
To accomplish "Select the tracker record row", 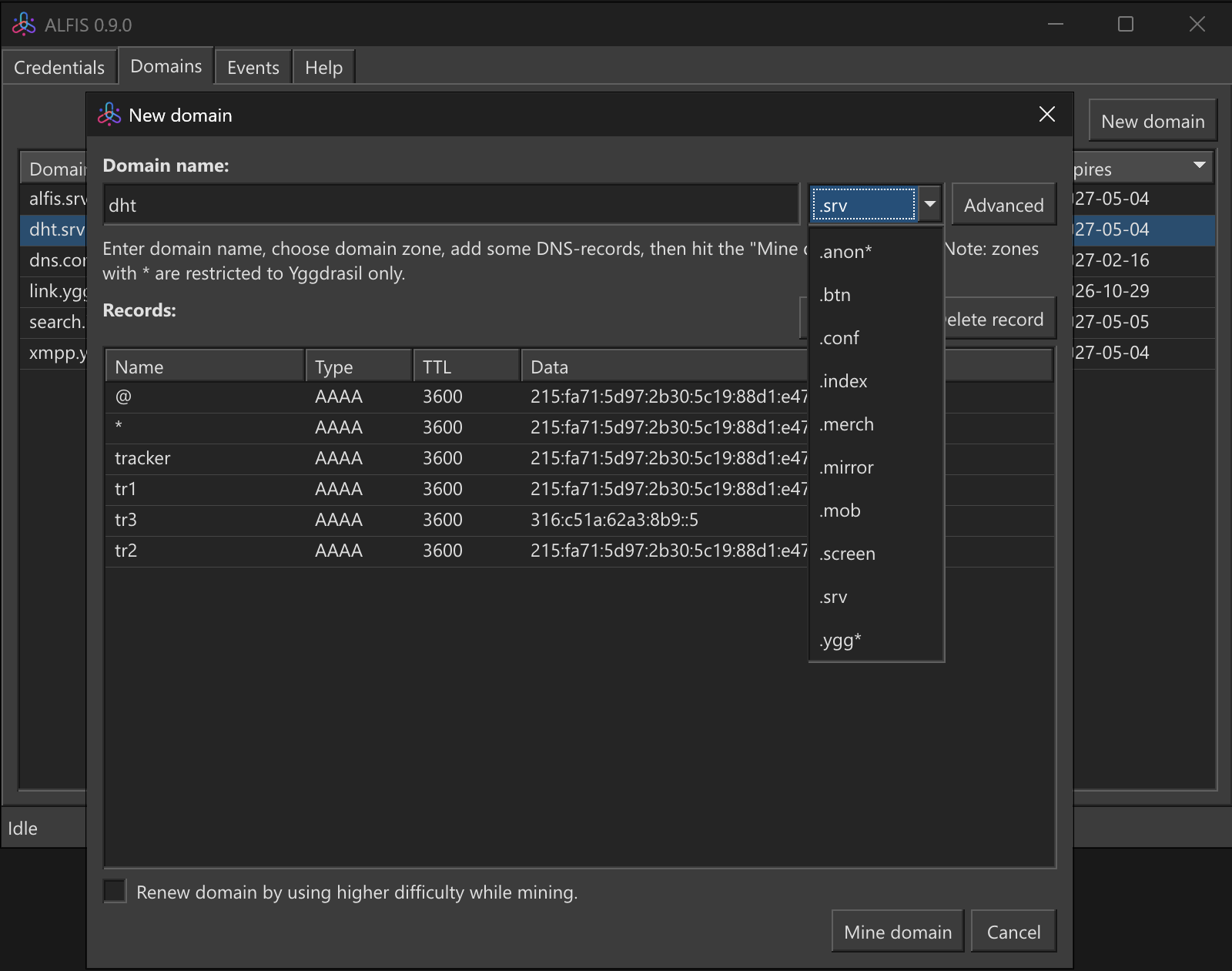I will (x=457, y=458).
